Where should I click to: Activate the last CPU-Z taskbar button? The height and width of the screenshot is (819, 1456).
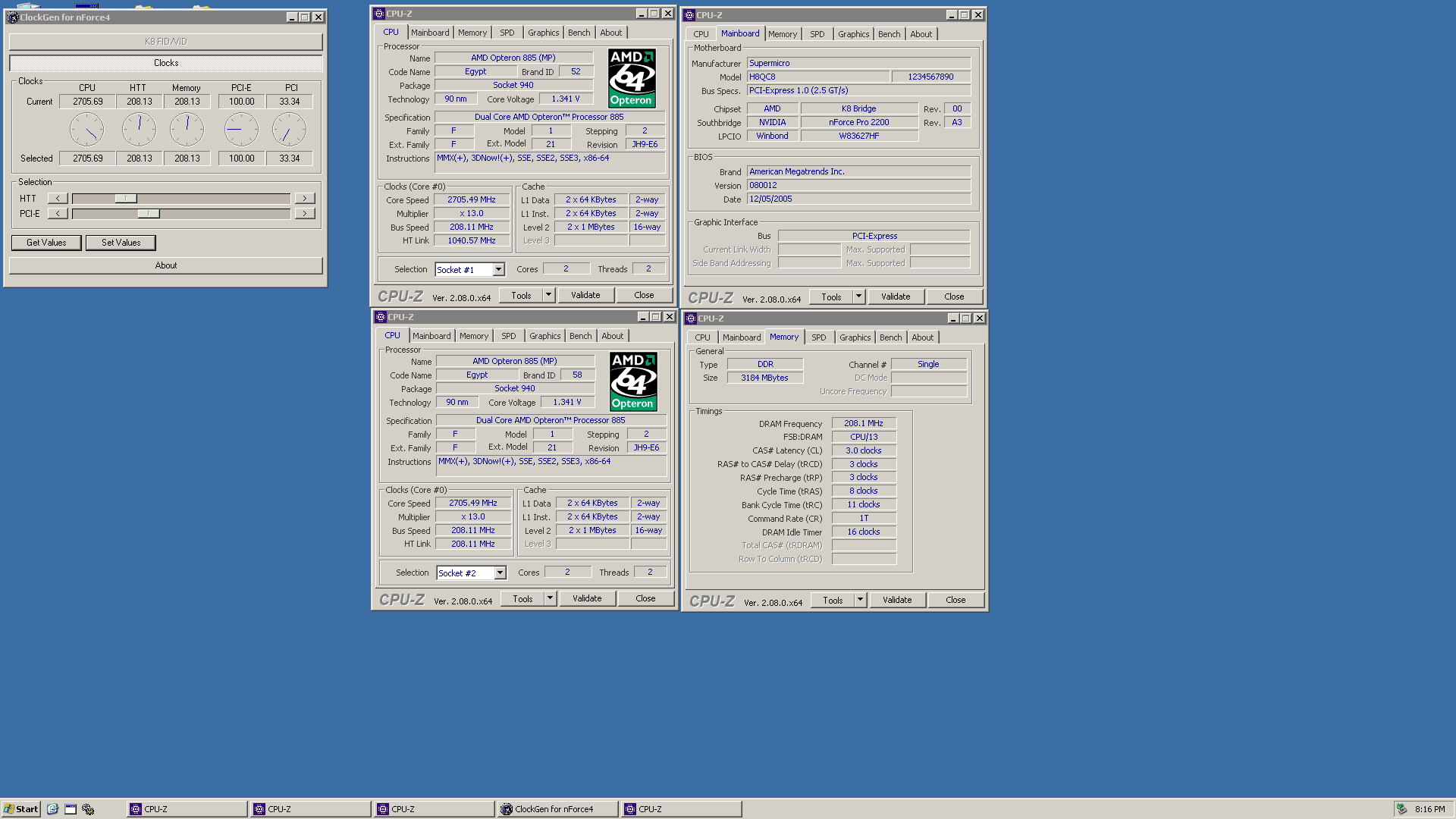click(682, 809)
